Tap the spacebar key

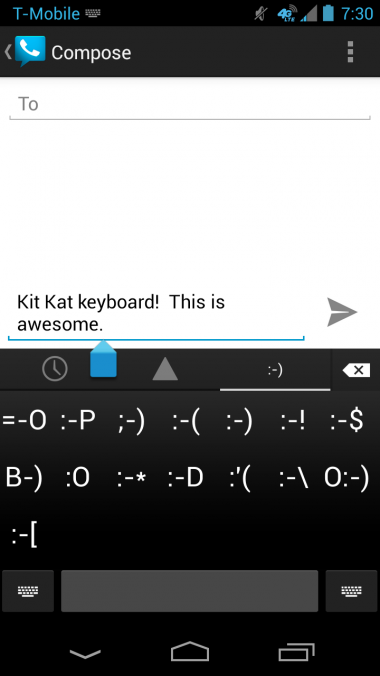point(189,591)
